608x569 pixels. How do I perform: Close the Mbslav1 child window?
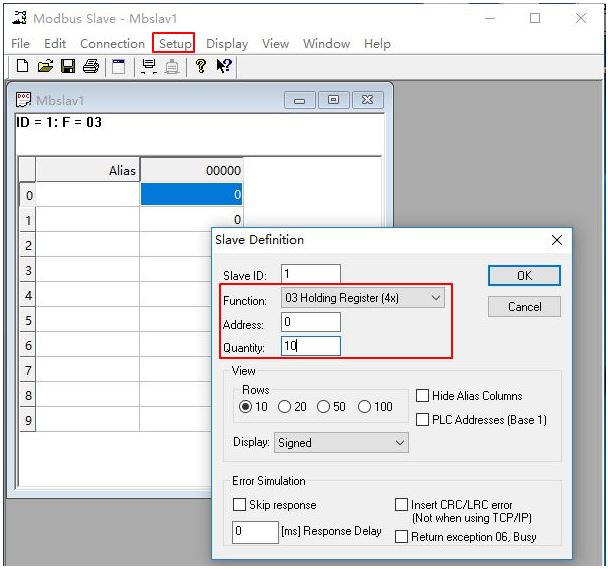pos(367,100)
